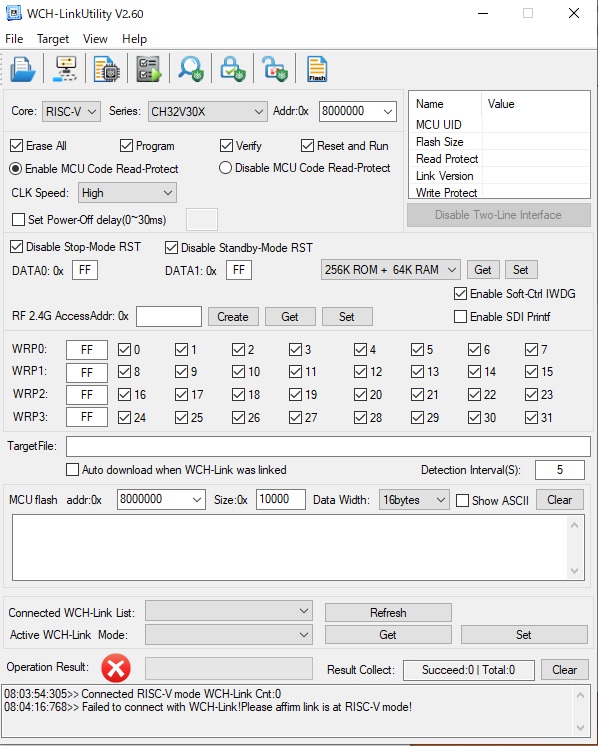The image size is (598, 746).
Task: Click the Detection Interval field
Action: [560, 470]
